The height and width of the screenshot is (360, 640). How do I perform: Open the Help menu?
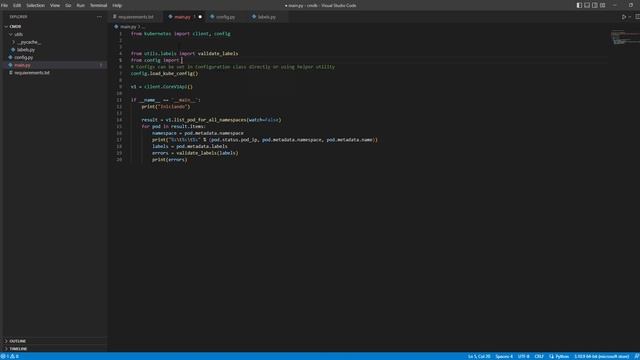point(117,6)
